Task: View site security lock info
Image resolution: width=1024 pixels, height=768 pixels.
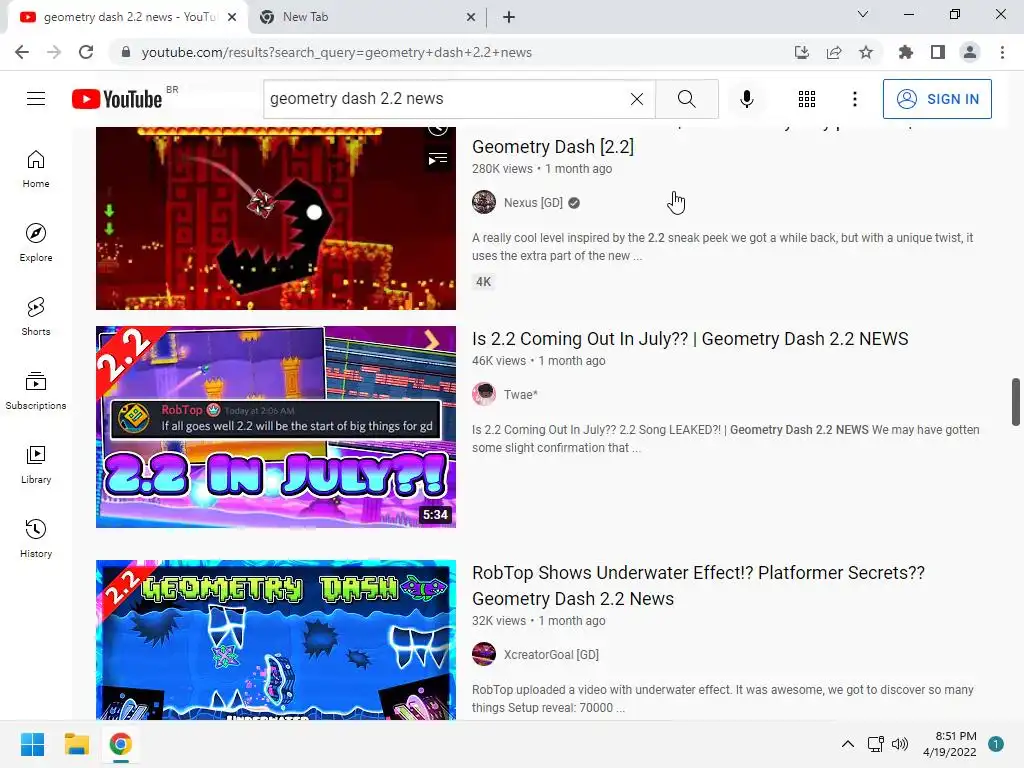Action: (126, 52)
